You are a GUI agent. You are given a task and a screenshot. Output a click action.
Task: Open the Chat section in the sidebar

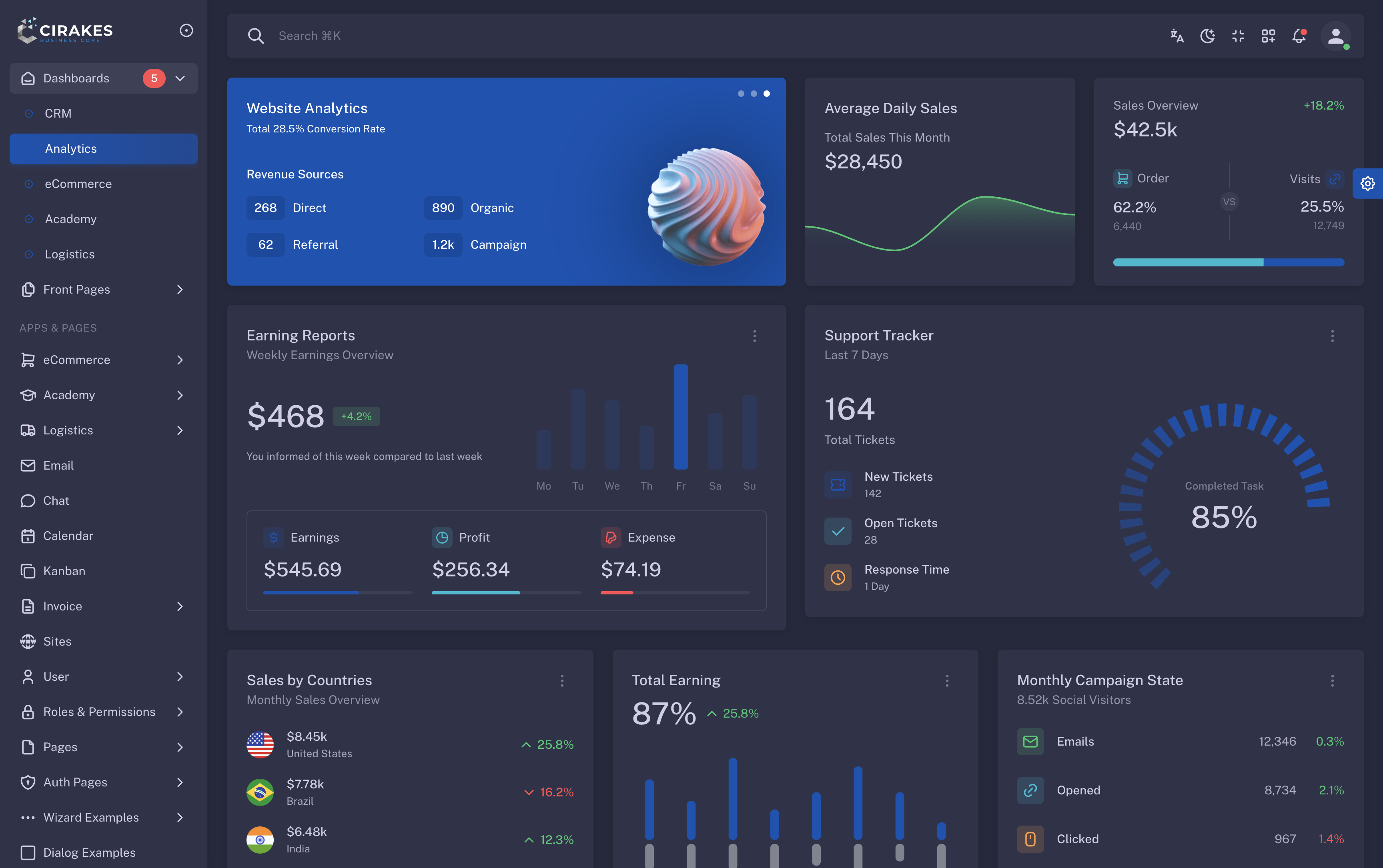(x=56, y=500)
